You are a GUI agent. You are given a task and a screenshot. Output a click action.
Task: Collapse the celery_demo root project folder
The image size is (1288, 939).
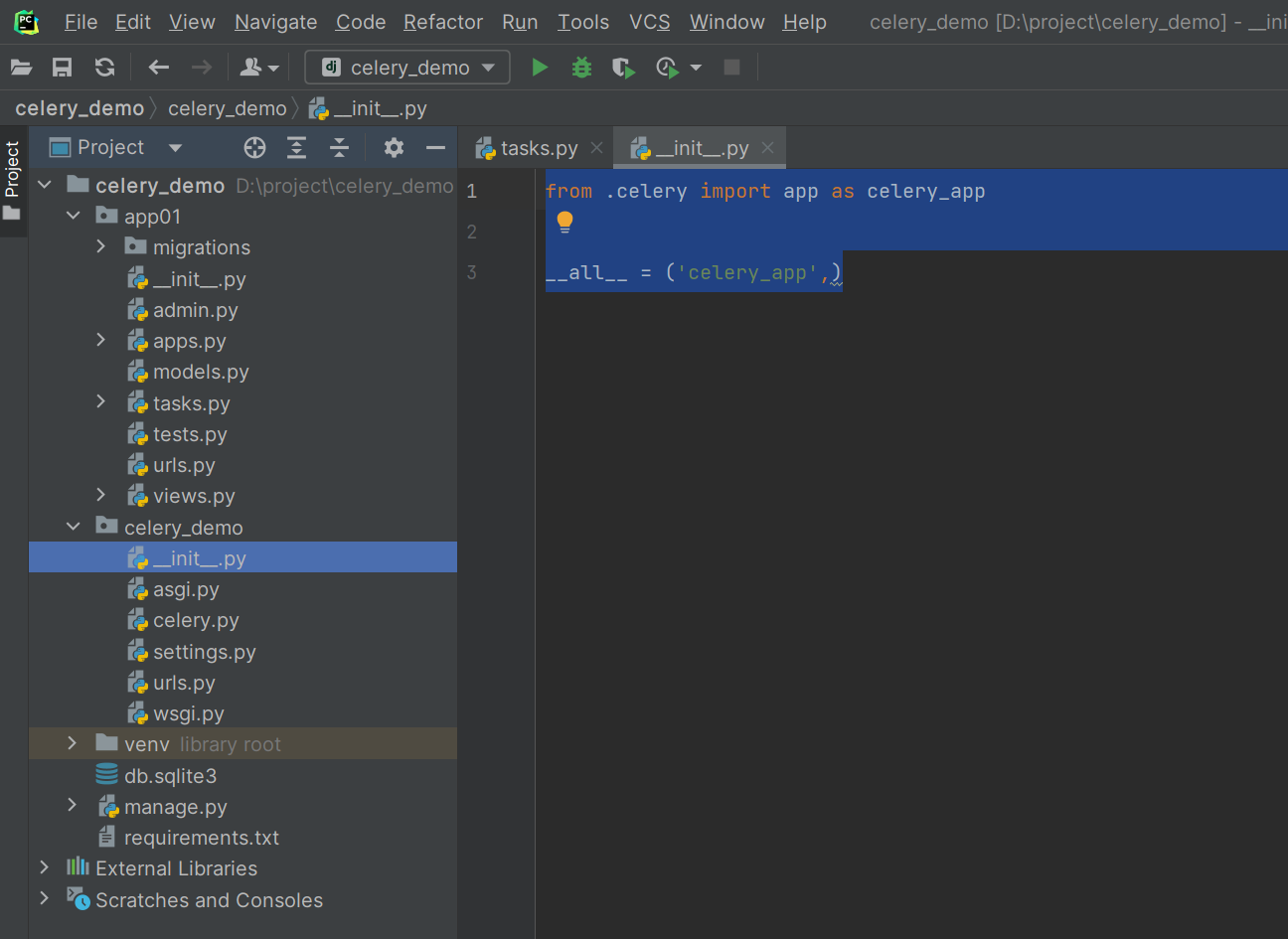(x=45, y=185)
